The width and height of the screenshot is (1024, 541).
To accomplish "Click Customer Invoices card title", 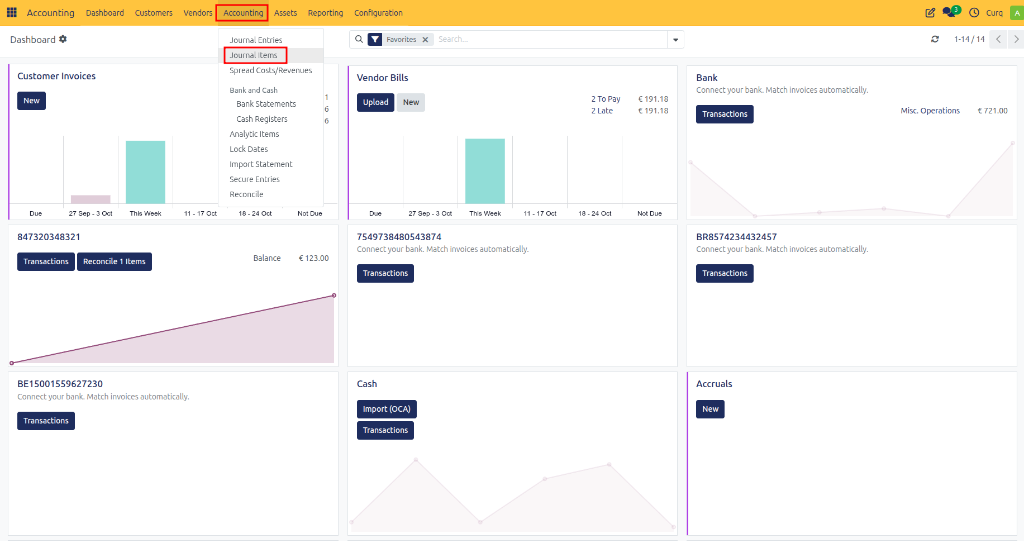I will [x=56, y=76].
